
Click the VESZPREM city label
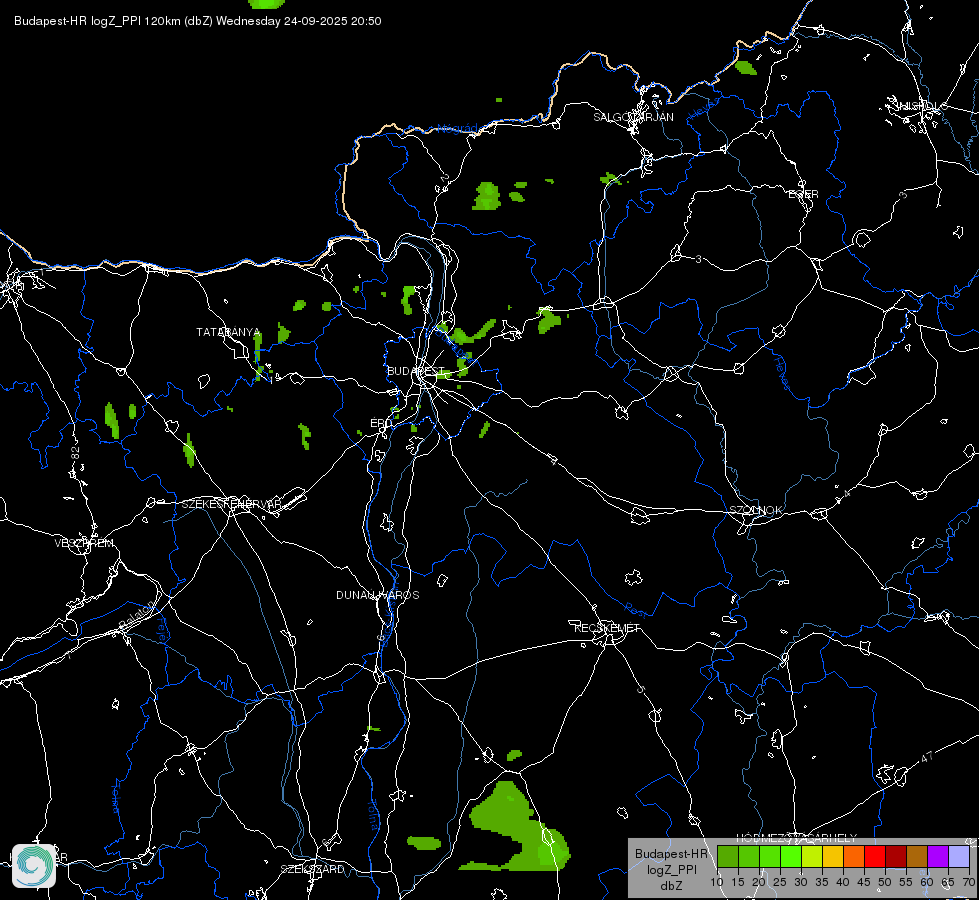84,543
